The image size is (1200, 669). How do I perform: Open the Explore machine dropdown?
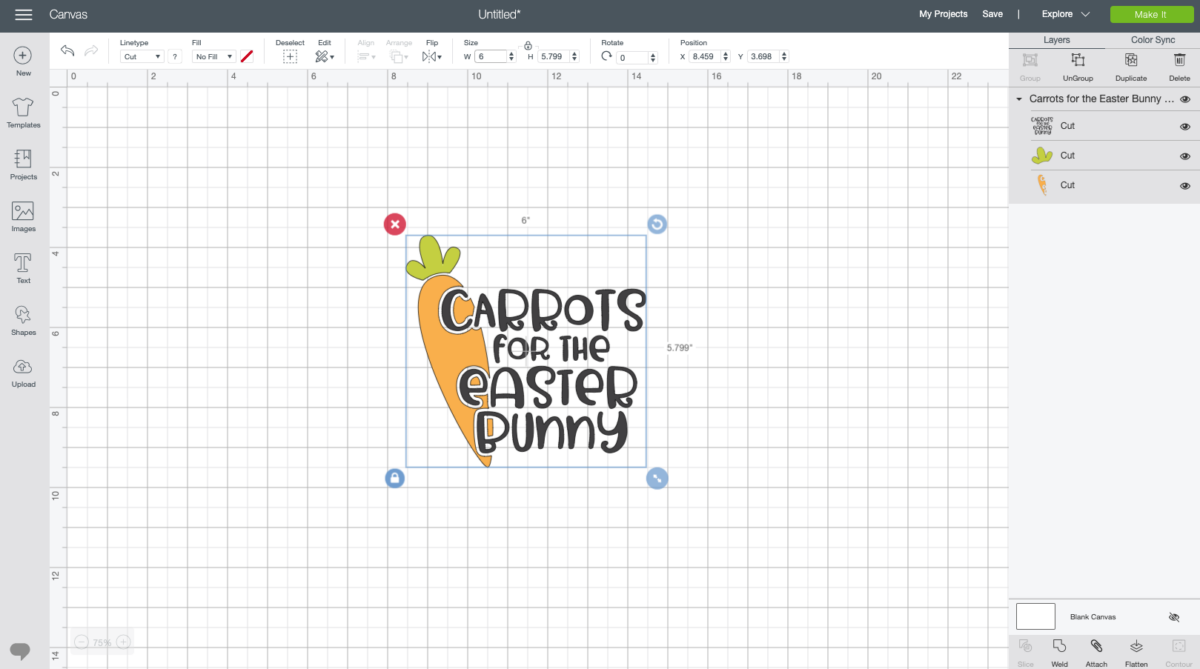pyautogui.click(x=1066, y=14)
